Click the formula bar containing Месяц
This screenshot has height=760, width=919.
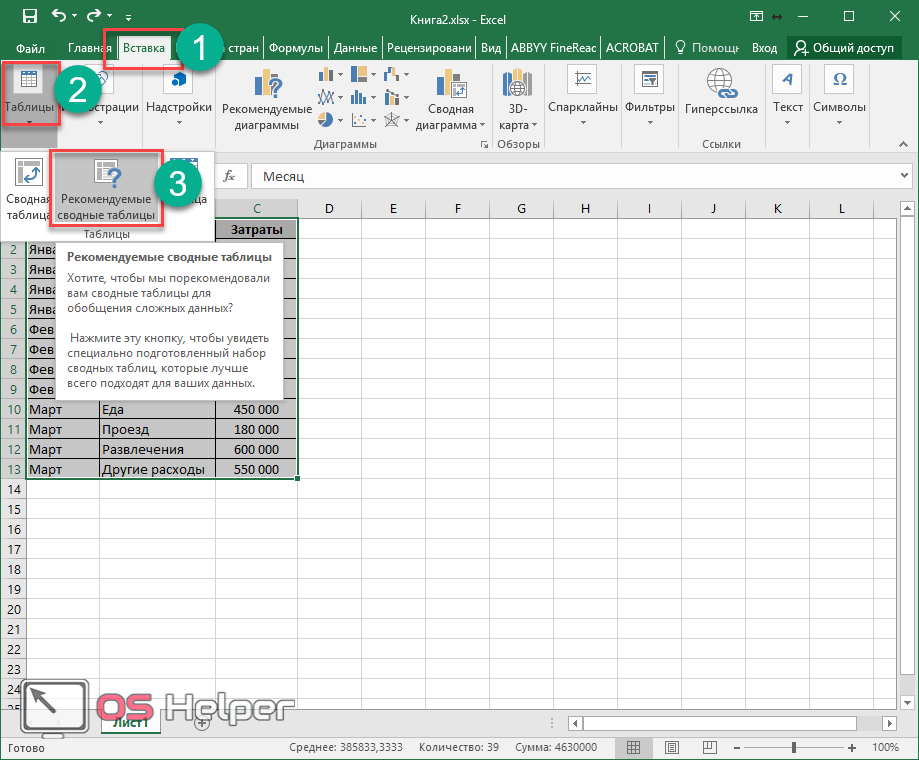click(570, 176)
